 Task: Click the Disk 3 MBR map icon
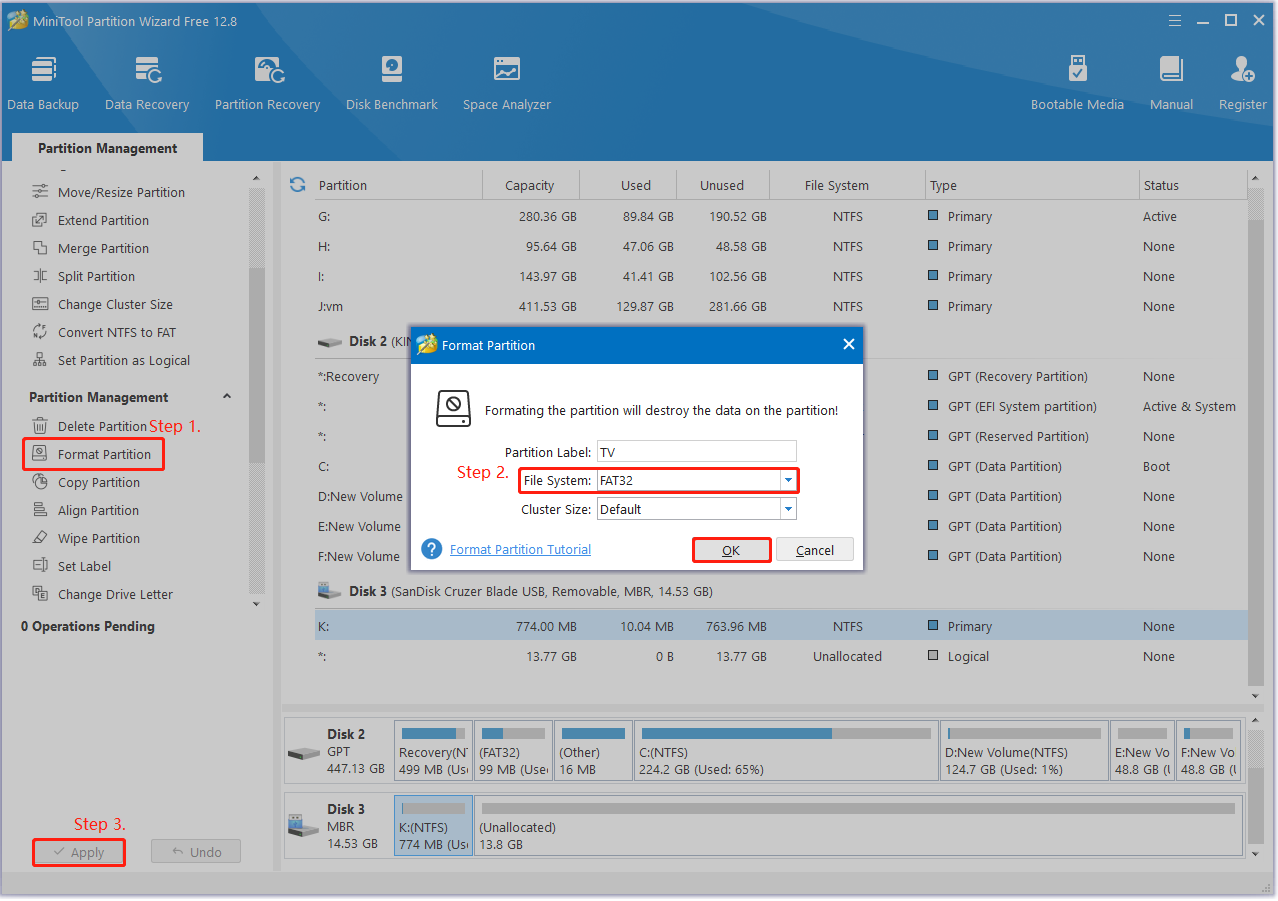point(304,826)
